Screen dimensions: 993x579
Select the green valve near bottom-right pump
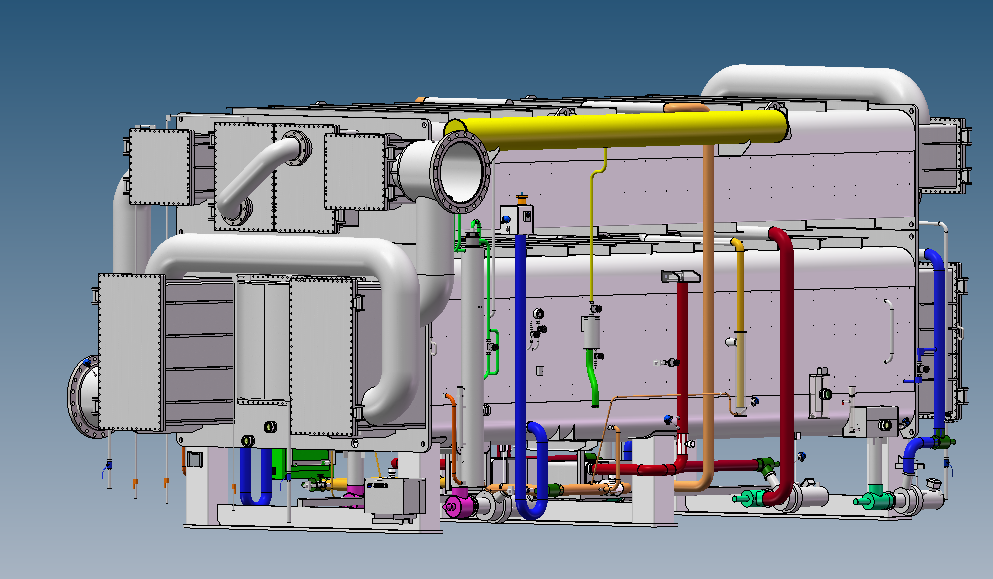pyautogui.click(x=877, y=498)
